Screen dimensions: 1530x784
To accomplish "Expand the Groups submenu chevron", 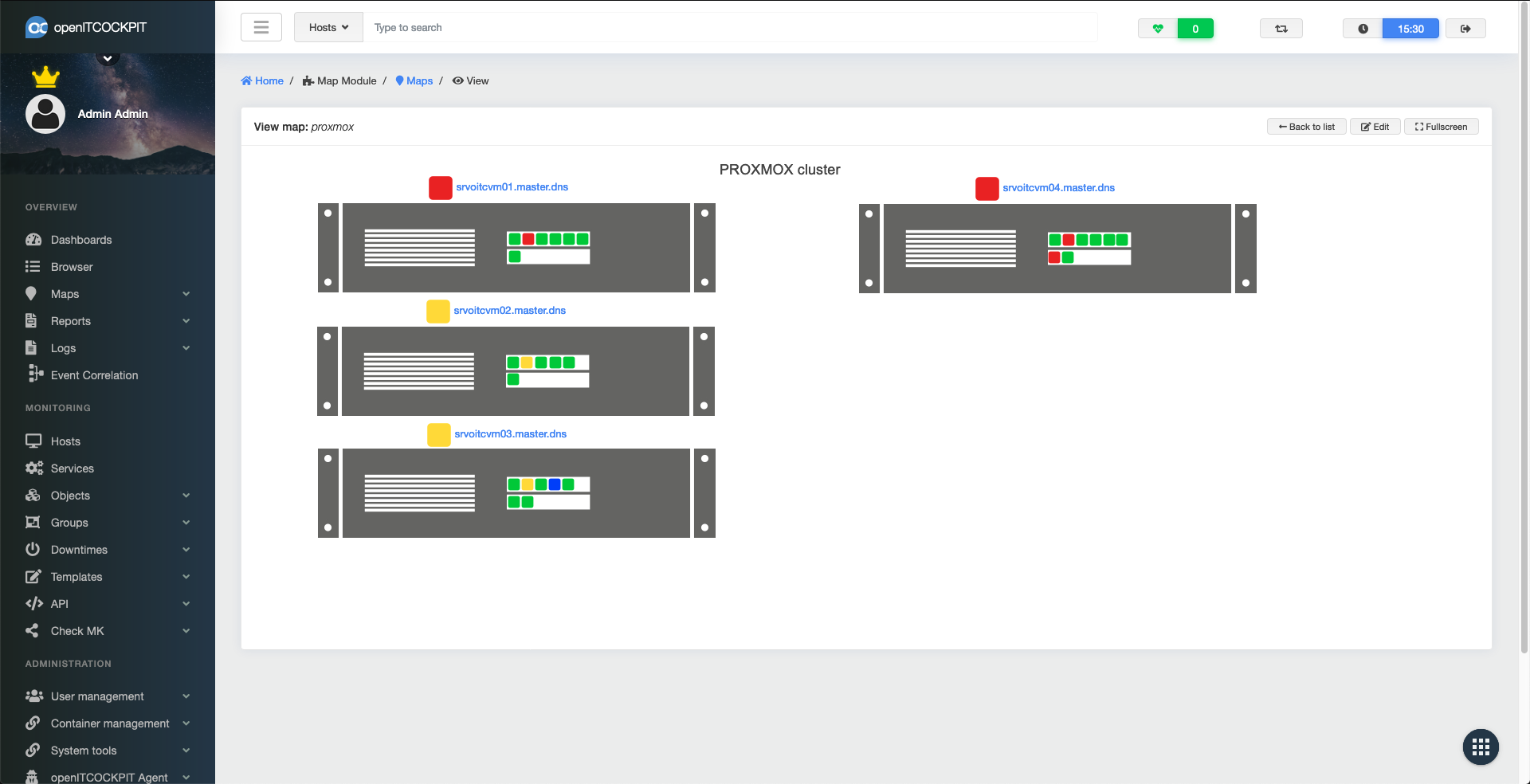I will coord(186,523).
